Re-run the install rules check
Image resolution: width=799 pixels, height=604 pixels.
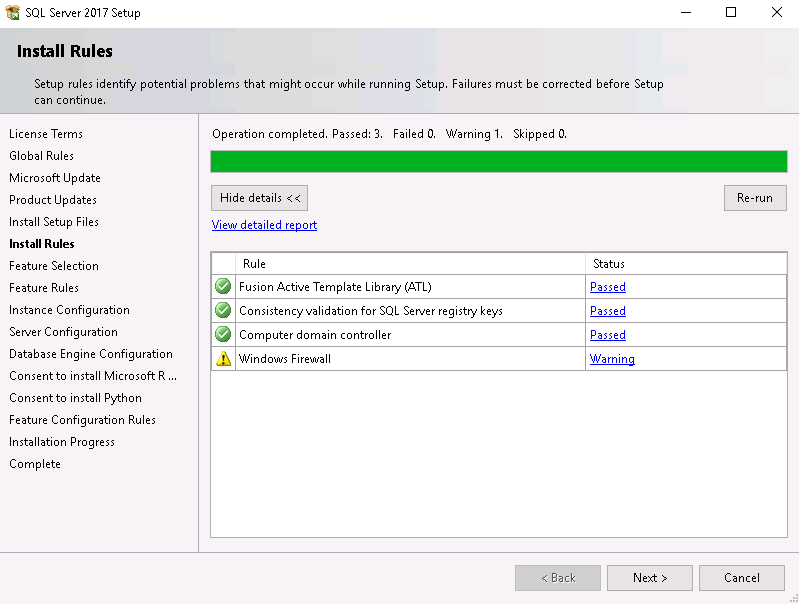click(755, 198)
